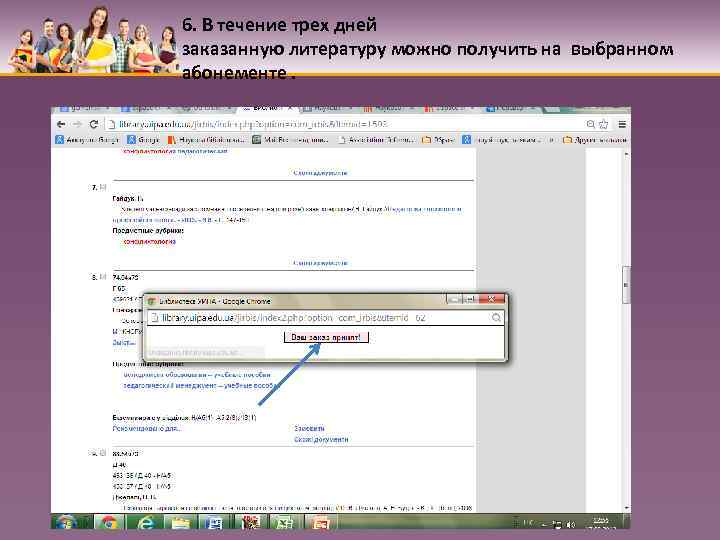
Task: Click the scrollbar up arrow at top right
Action: (626, 155)
